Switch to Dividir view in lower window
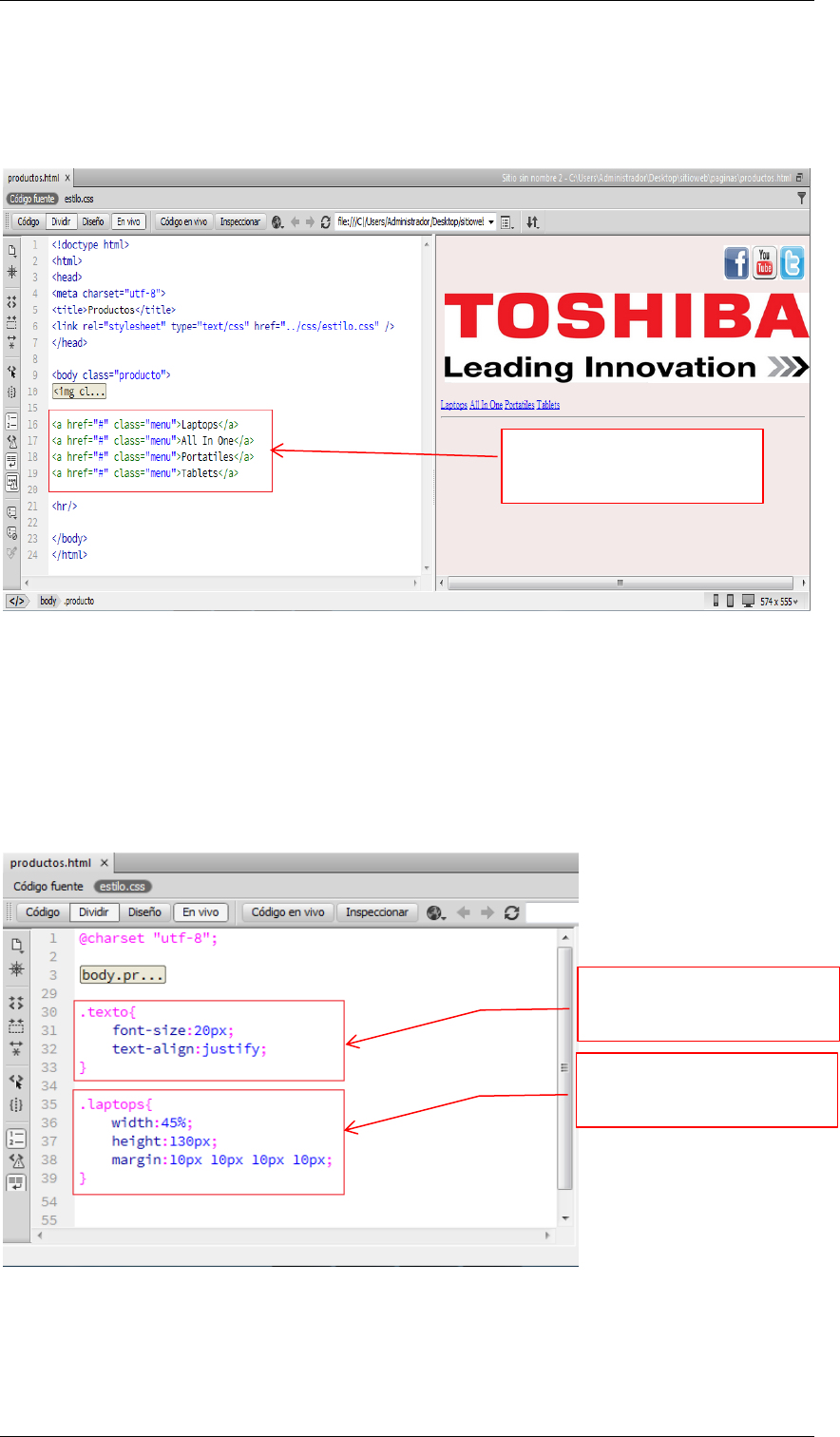The image size is (840, 1437). 93,912
